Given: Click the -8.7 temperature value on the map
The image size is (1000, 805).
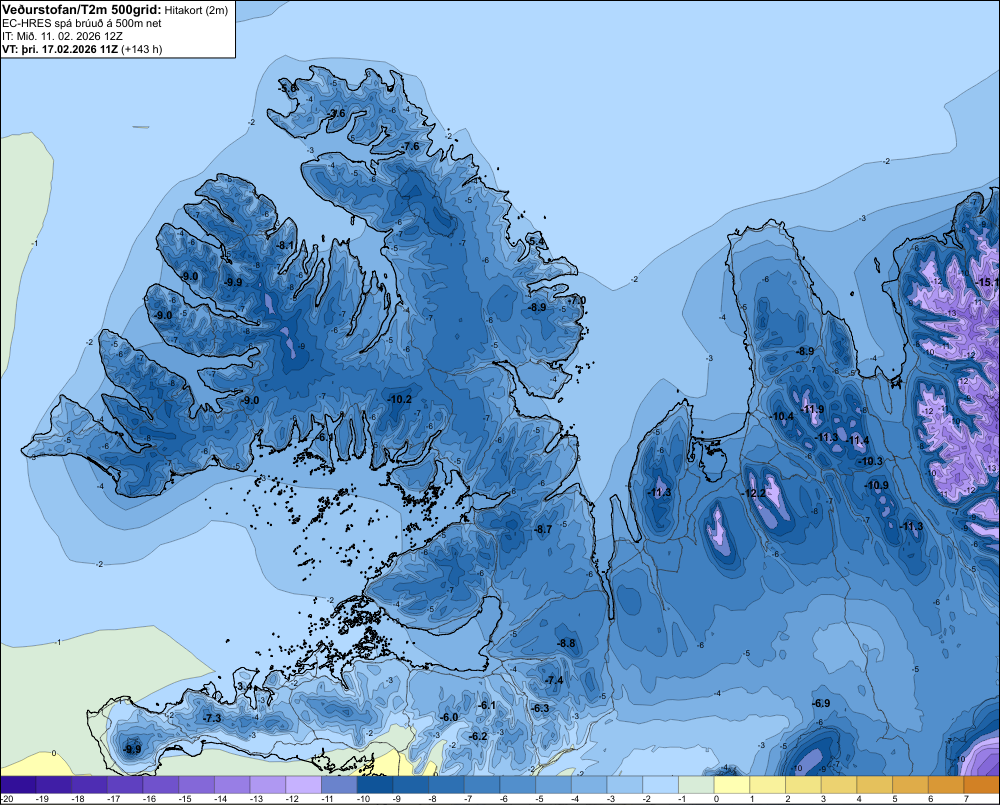Looking at the screenshot, I should click(x=543, y=529).
